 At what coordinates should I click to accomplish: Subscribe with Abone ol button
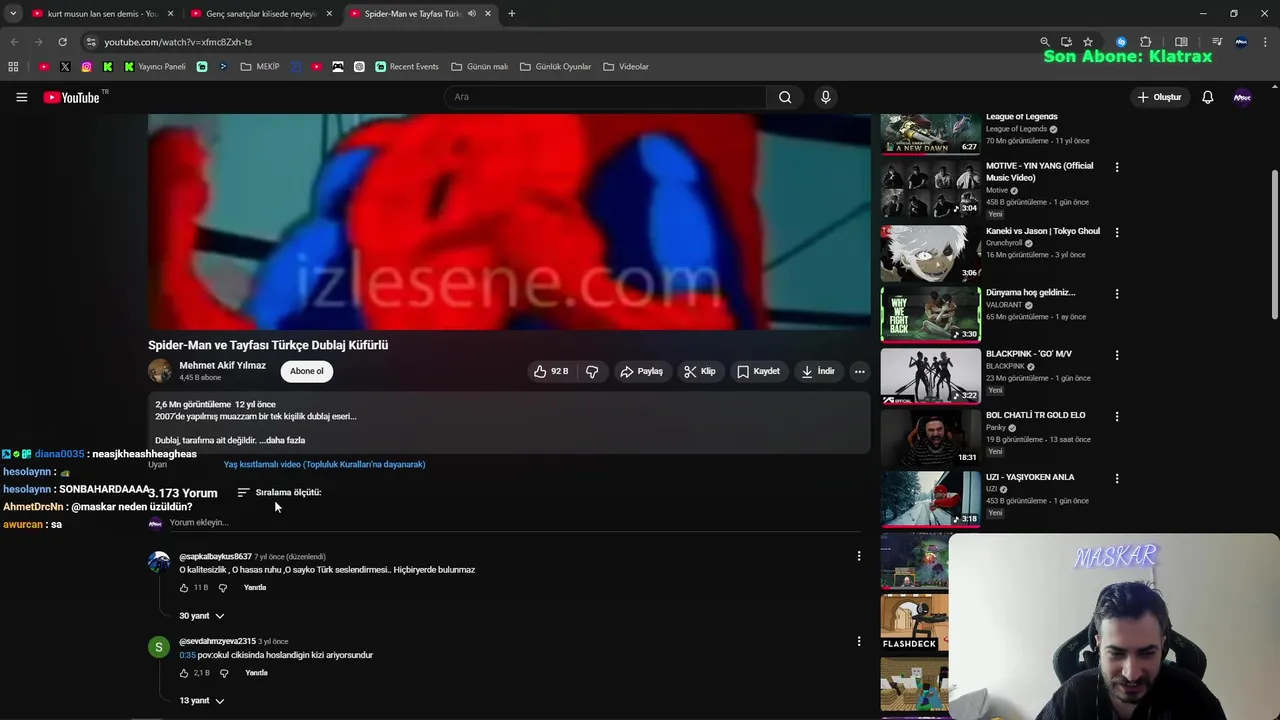(307, 371)
